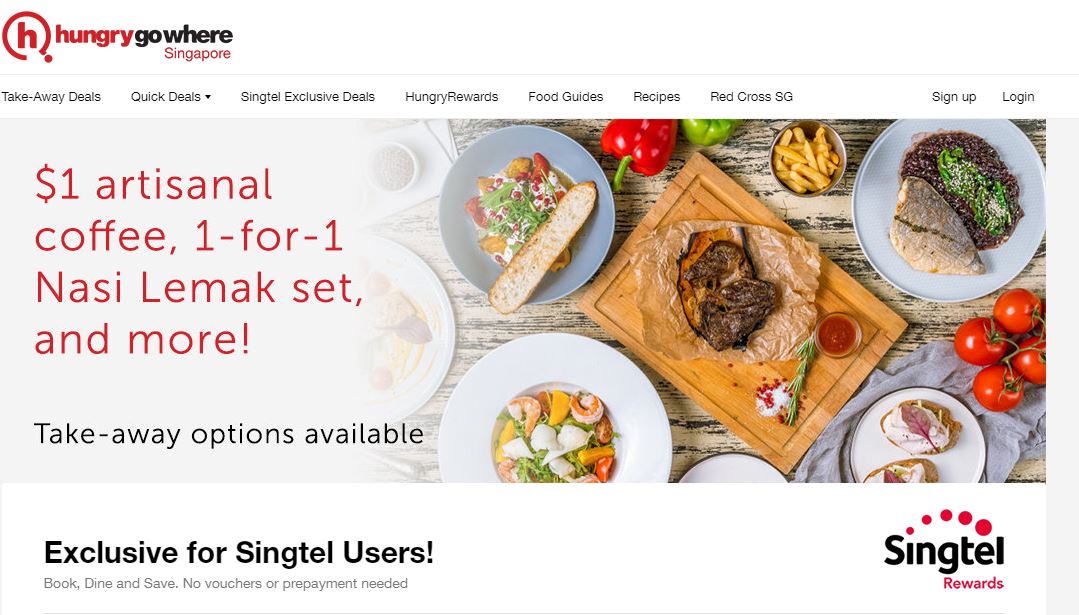Click the Take-away options available text
The image size is (1079, 615).
pyautogui.click(x=228, y=434)
